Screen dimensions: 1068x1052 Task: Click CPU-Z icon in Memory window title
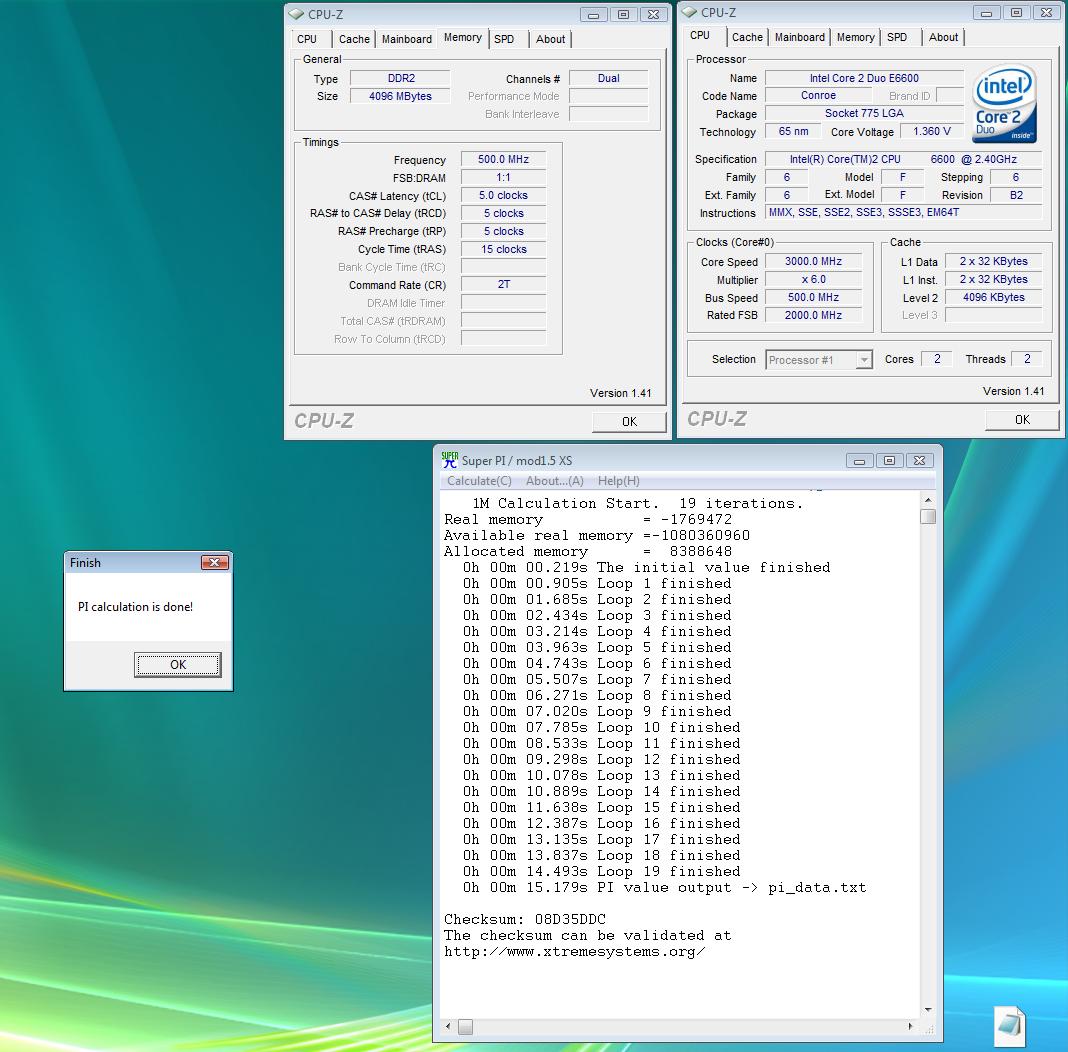point(296,14)
